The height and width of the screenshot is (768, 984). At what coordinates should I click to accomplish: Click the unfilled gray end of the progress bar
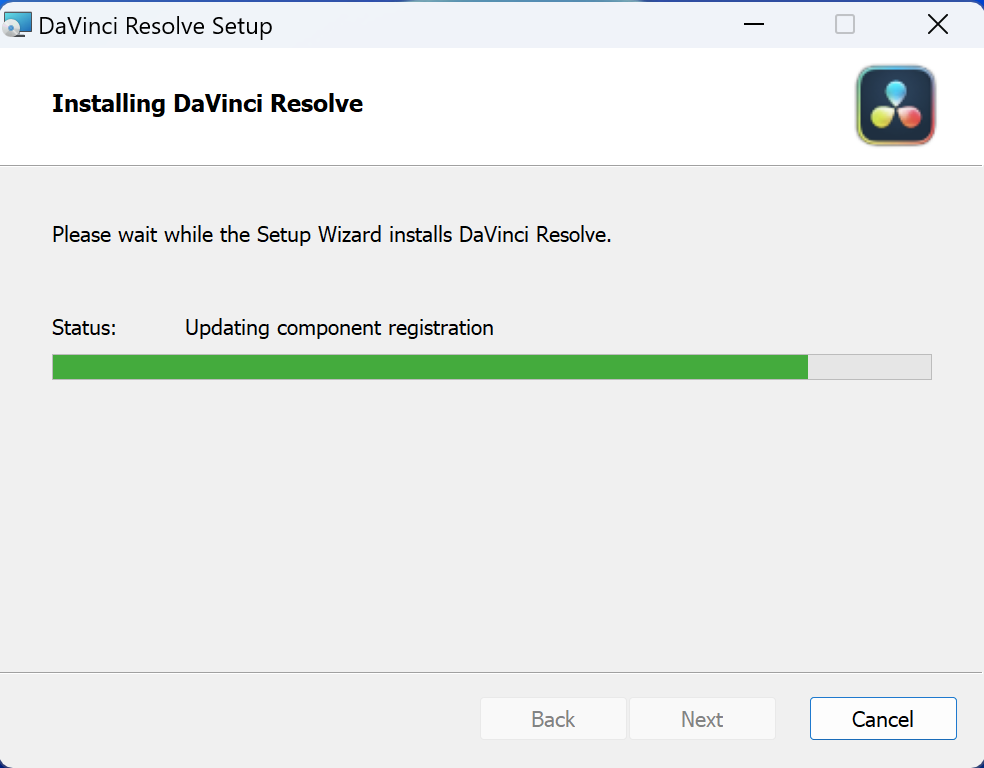[x=869, y=367]
